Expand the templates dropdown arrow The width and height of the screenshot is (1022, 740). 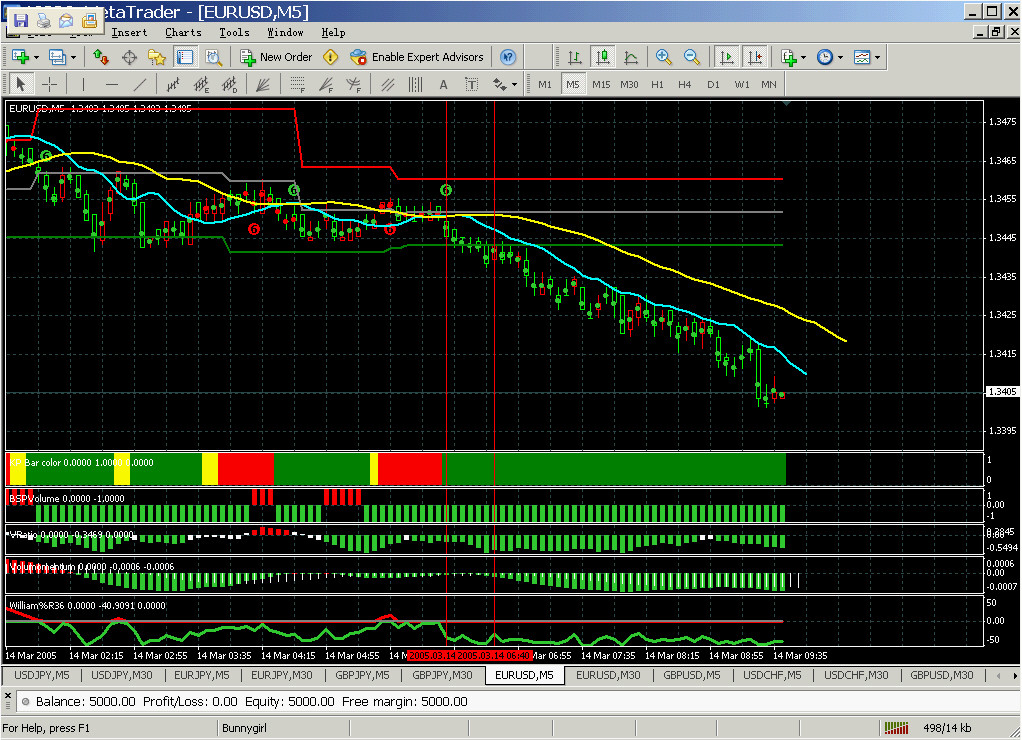click(x=877, y=57)
